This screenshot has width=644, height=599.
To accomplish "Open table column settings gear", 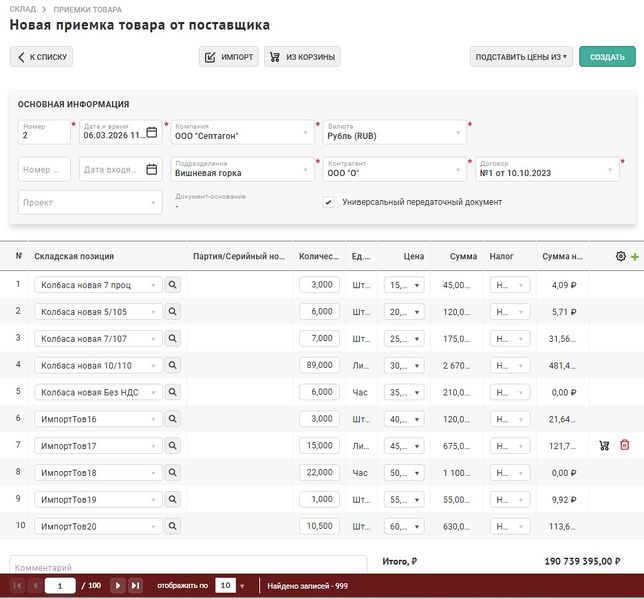I will (x=621, y=256).
